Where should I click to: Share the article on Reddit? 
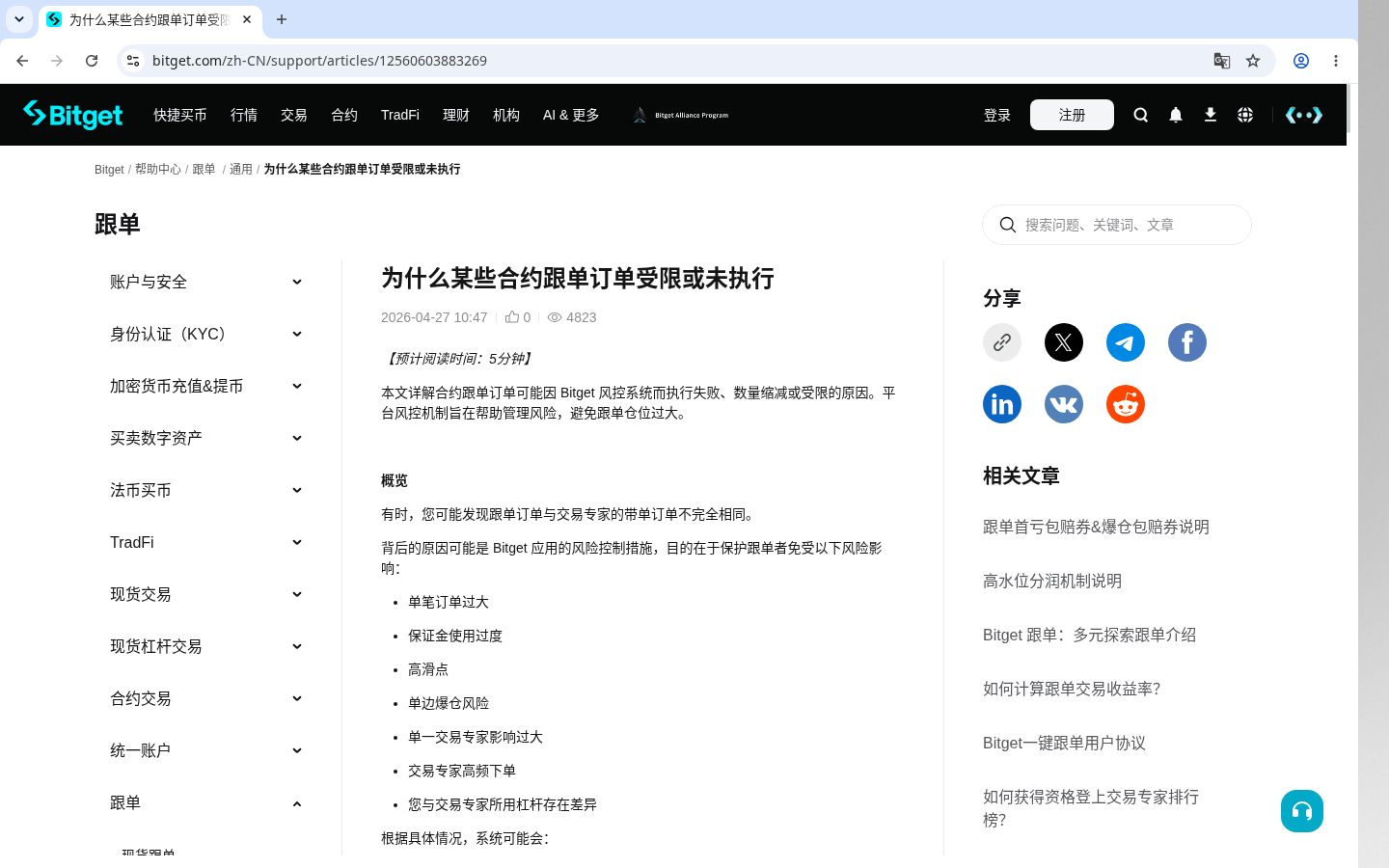click(x=1126, y=404)
